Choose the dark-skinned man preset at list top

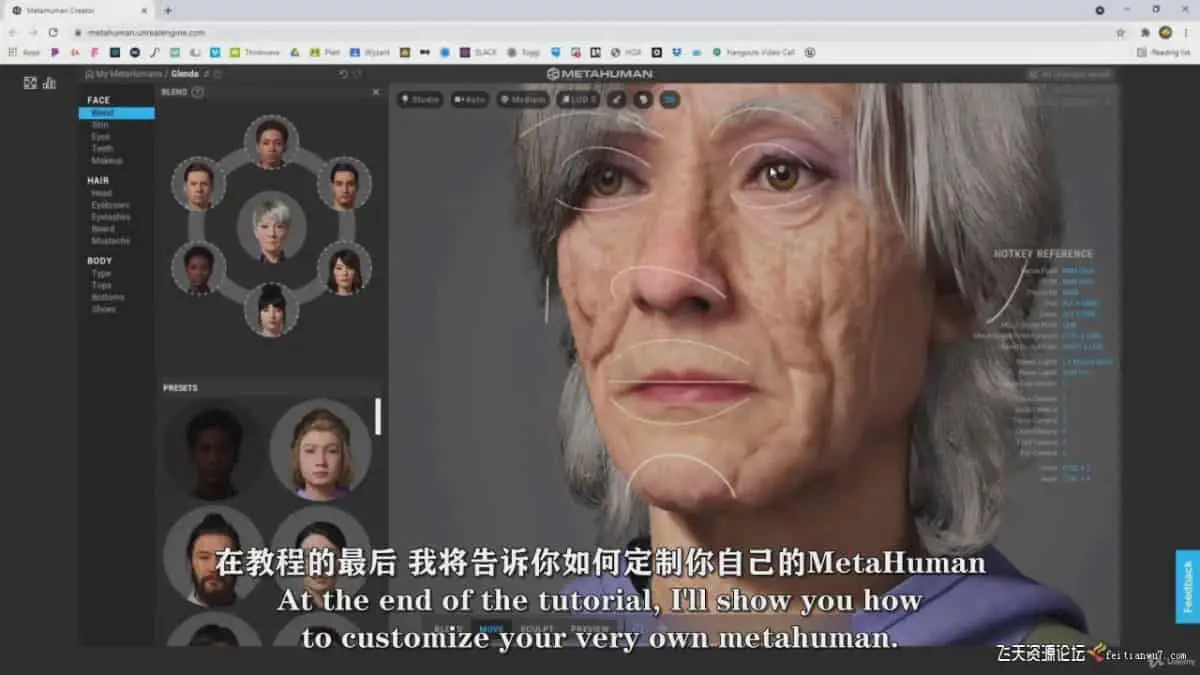[214, 451]
